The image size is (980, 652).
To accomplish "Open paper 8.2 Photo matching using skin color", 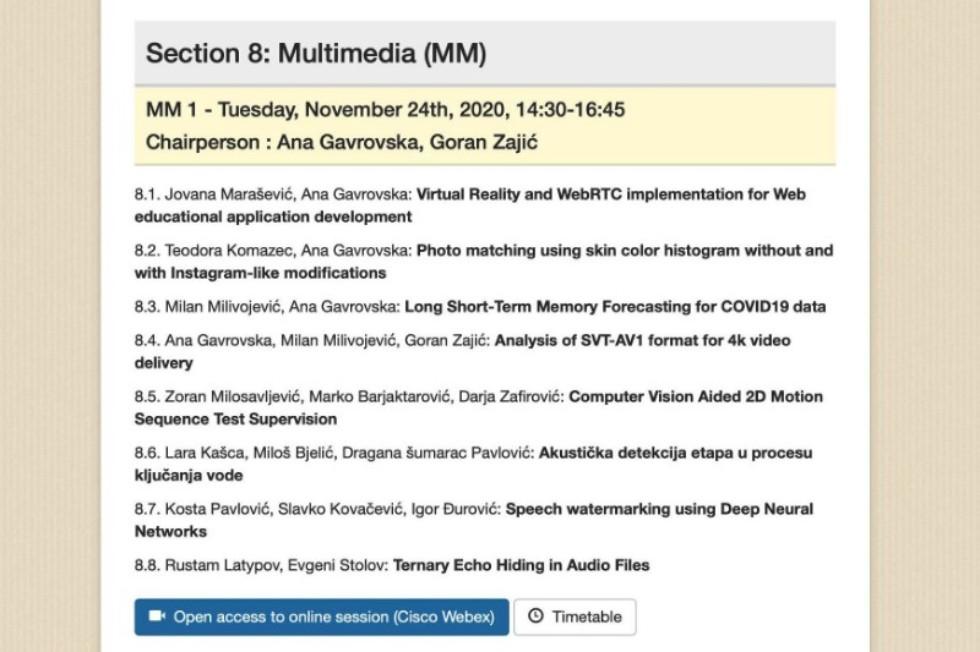I will [624, 250].
